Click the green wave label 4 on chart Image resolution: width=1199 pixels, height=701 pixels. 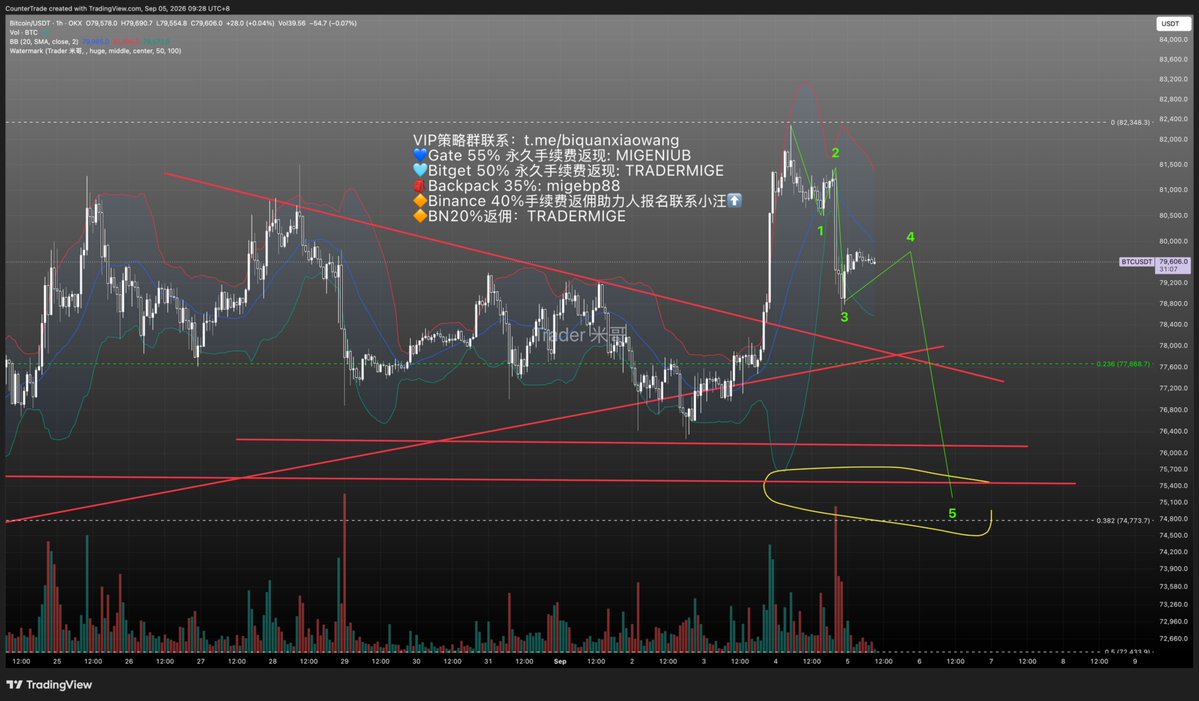tap(910, 237)
